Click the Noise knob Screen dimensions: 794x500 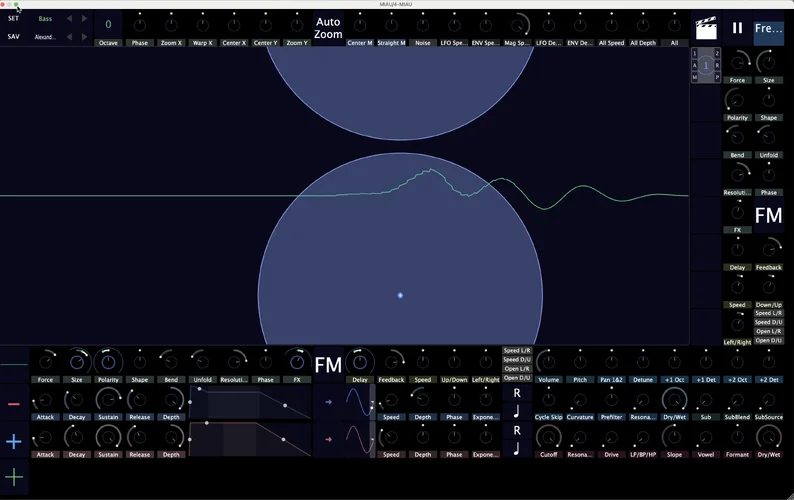(422, 24)
